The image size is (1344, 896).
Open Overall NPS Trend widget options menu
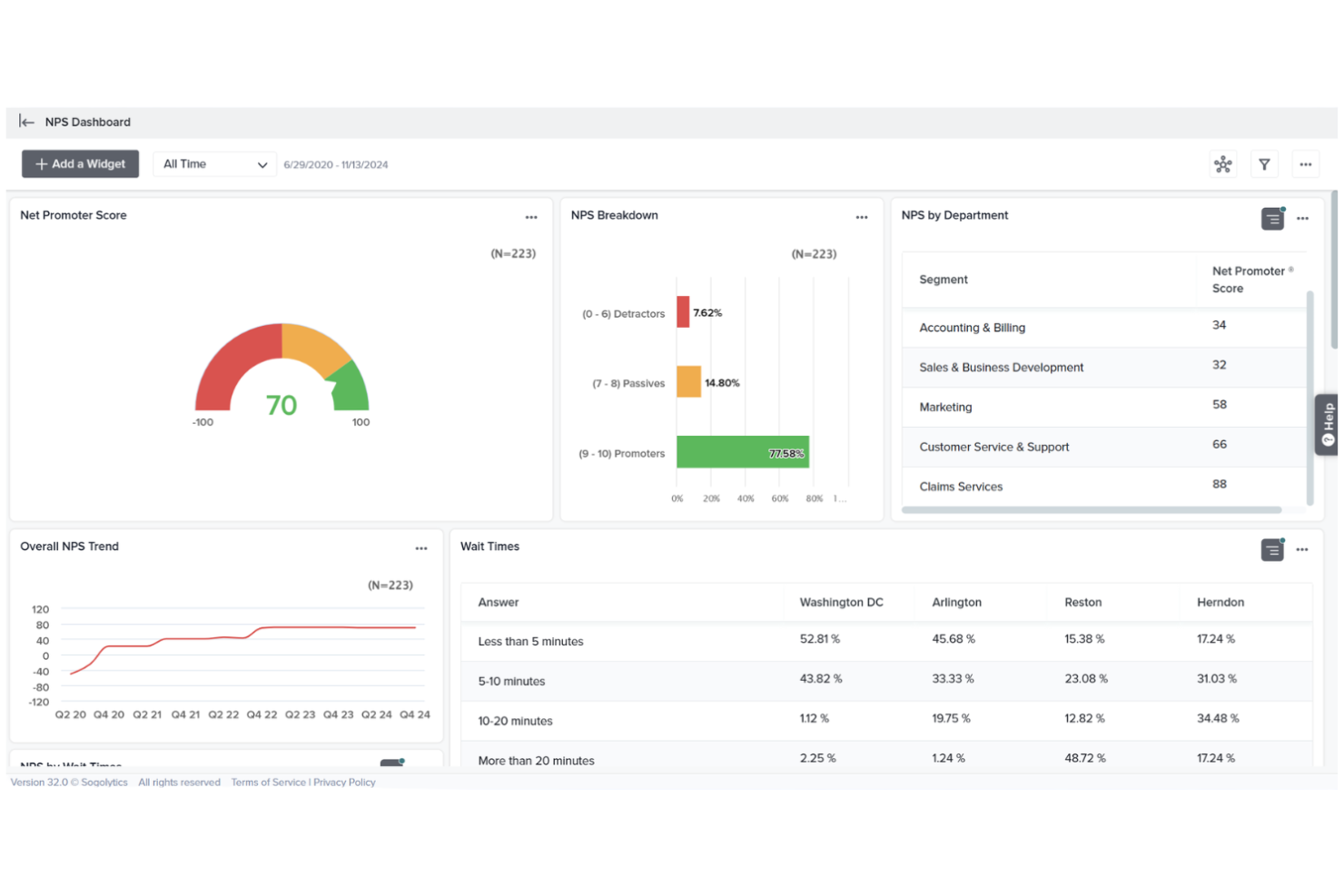point(421,548)
